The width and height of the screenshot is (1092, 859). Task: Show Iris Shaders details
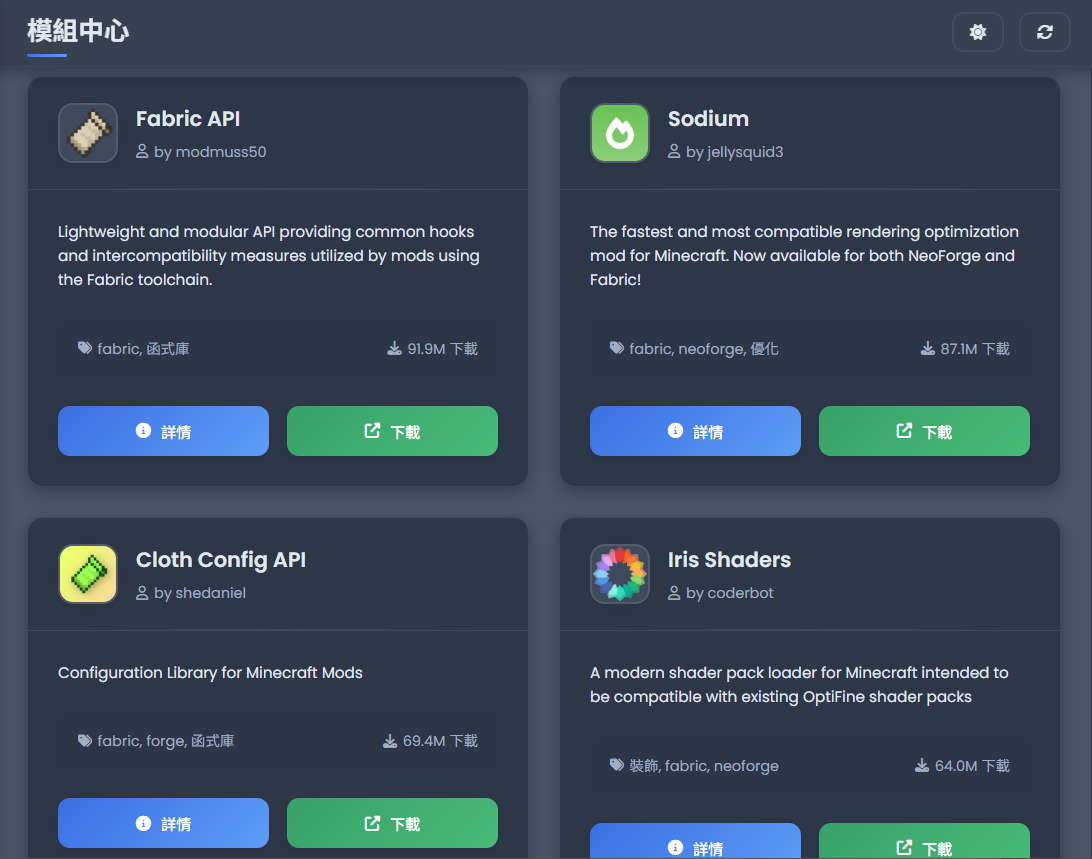tap(695, 842)
